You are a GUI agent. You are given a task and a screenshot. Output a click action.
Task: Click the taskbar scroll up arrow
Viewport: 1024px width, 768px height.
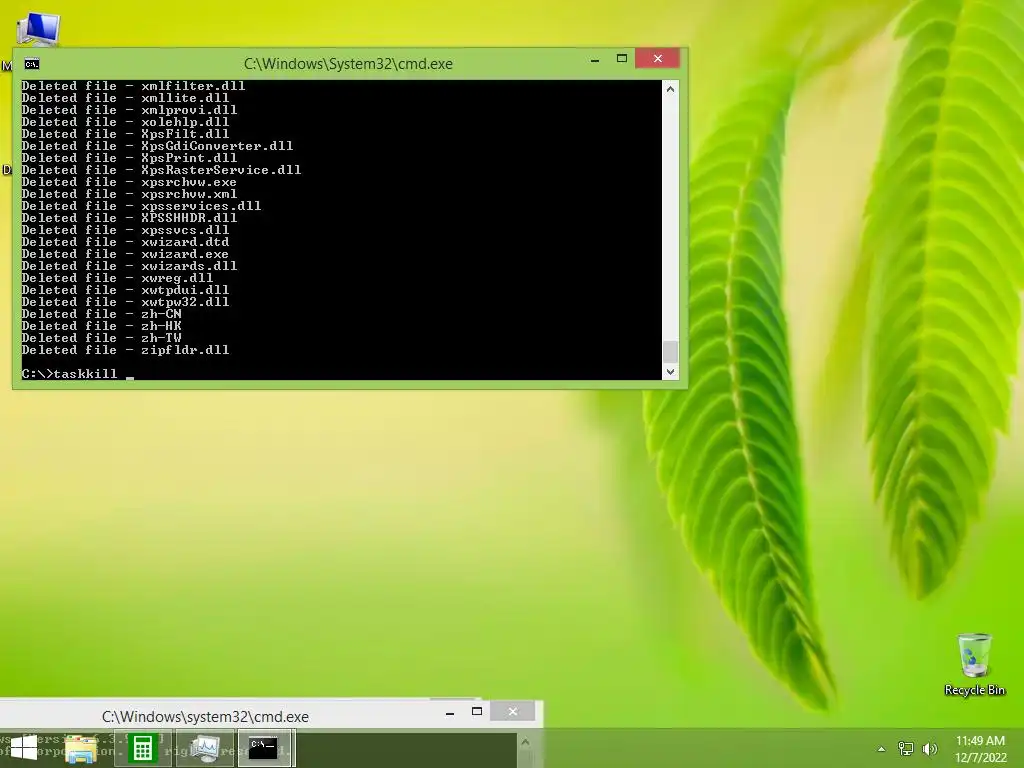(x=525, y=743)
